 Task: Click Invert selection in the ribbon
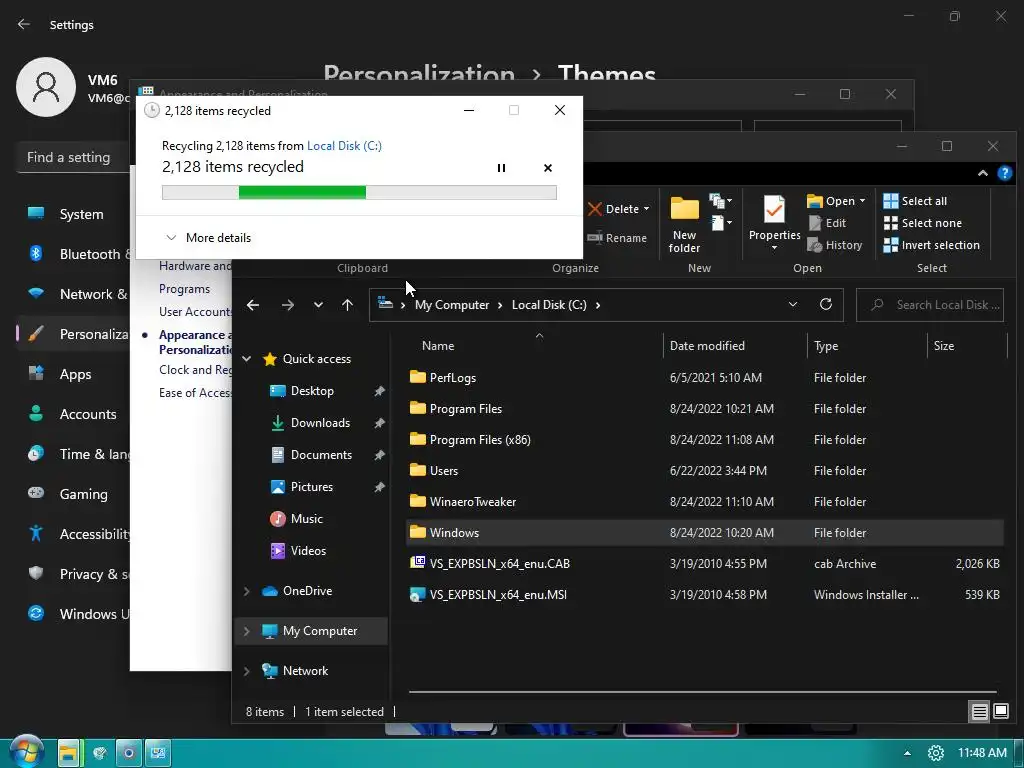tap(931, 246)
